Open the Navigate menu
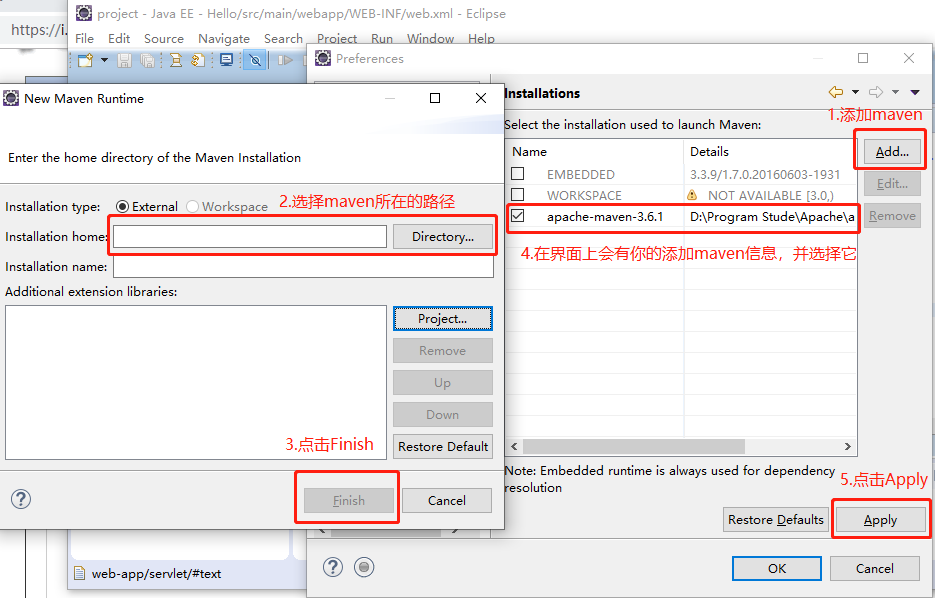This screenshot has width=935, height=598. 224,39
